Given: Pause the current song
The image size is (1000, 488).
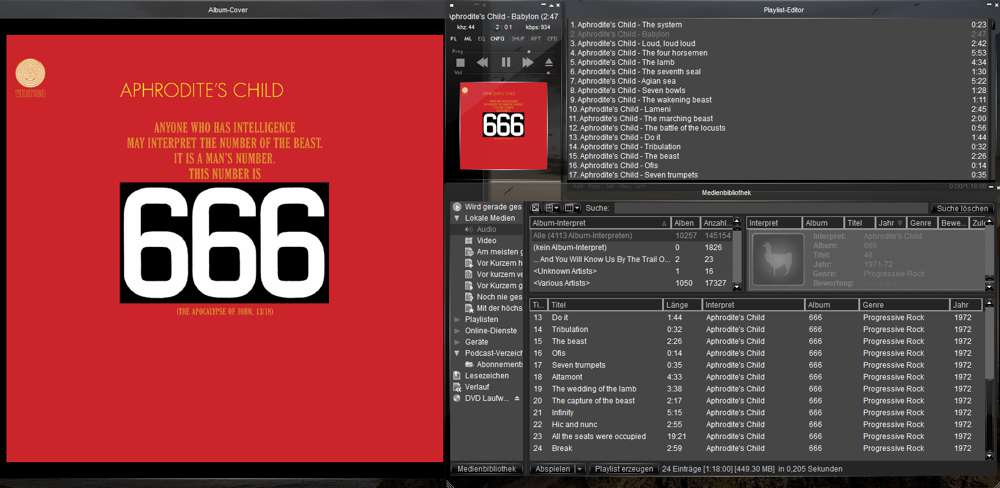Looking at the screenshot, I should [505, 62].
